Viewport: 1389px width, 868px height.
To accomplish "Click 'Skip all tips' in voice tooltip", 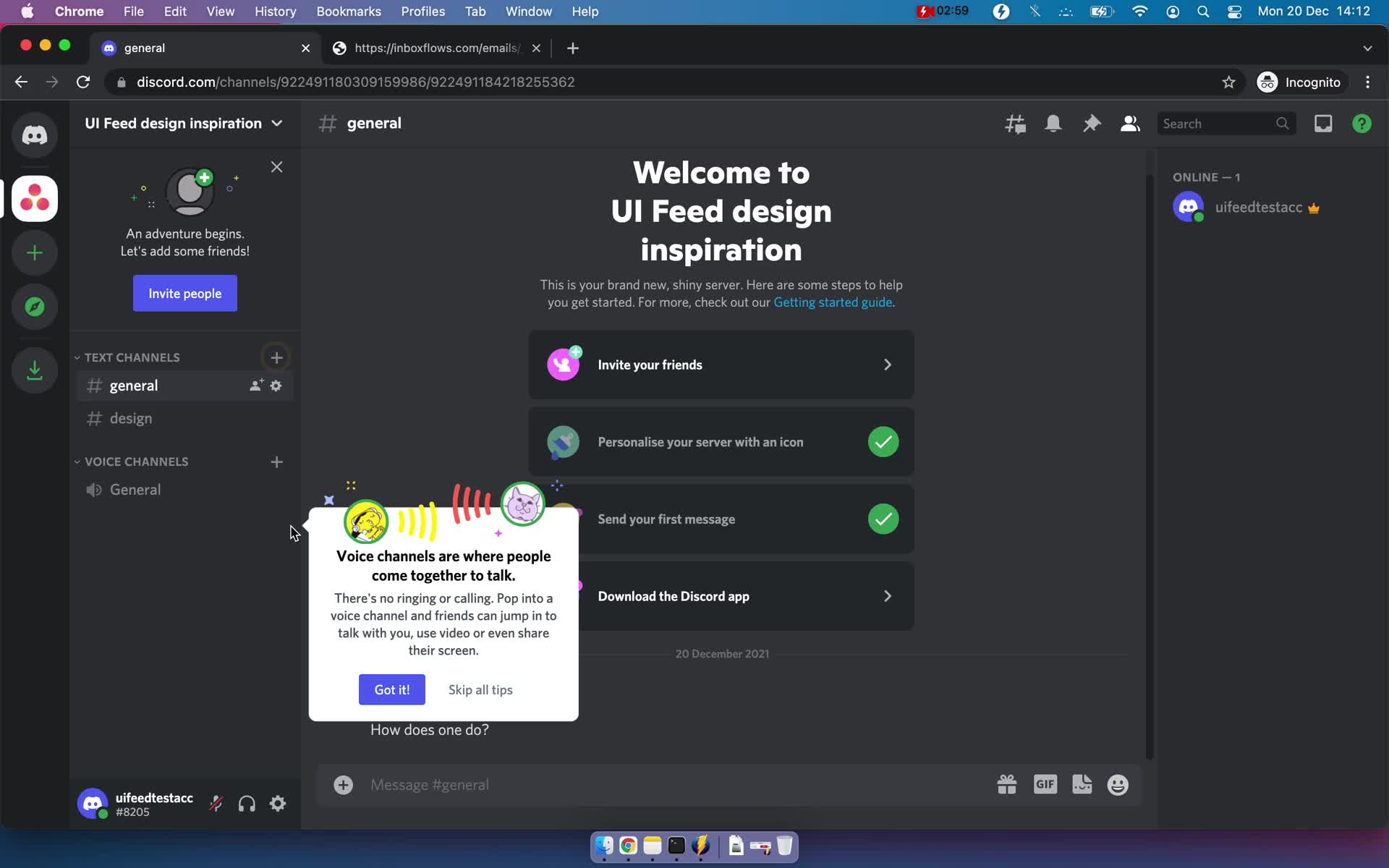I will (x=480, y=689).
